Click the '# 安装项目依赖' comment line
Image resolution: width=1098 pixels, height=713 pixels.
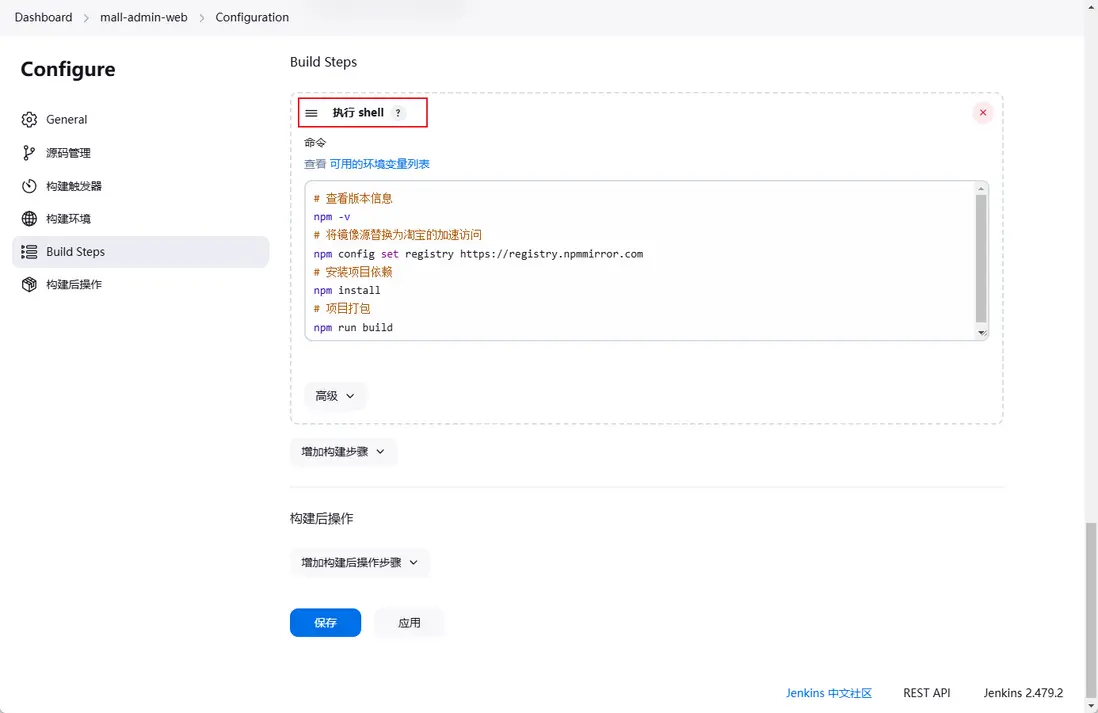point(353,272)
